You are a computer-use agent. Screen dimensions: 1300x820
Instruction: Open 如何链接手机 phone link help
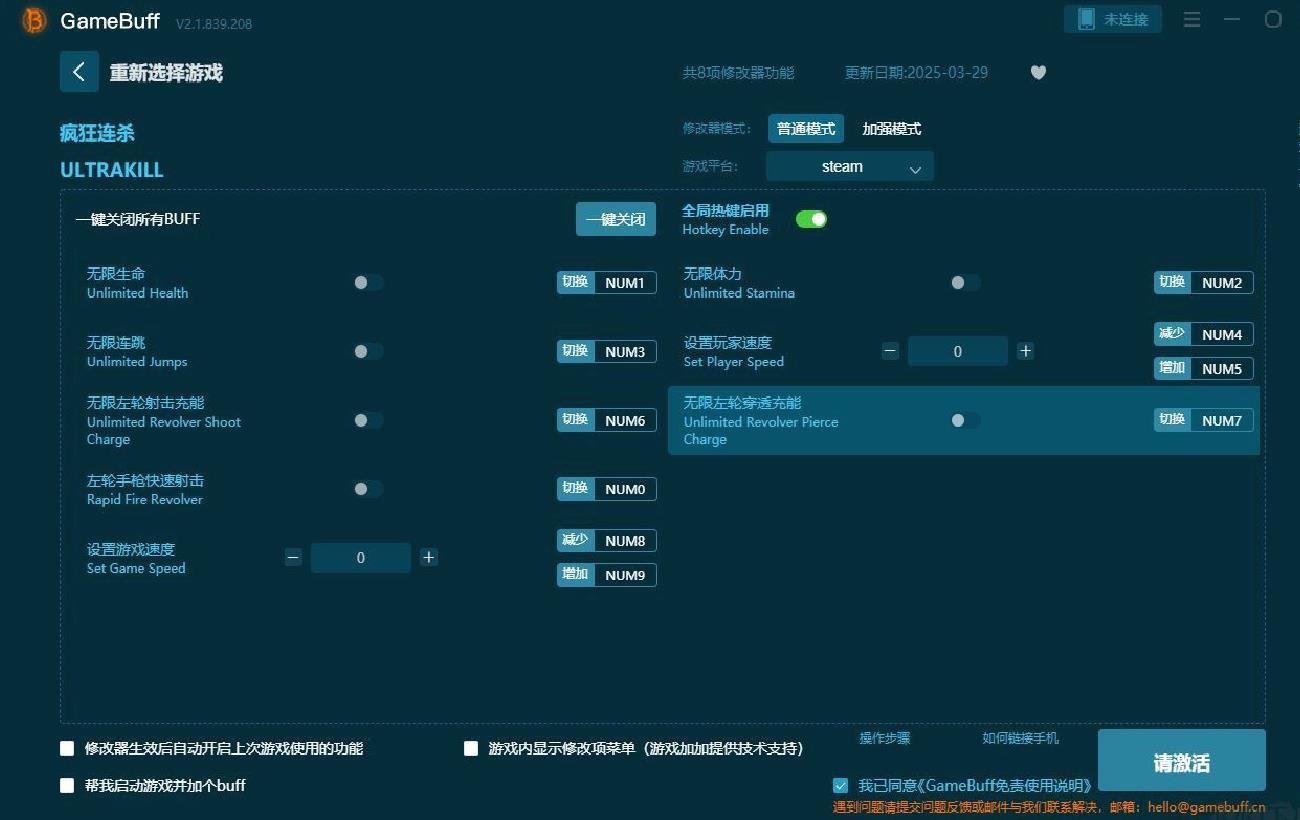[x=1020, y=738]
